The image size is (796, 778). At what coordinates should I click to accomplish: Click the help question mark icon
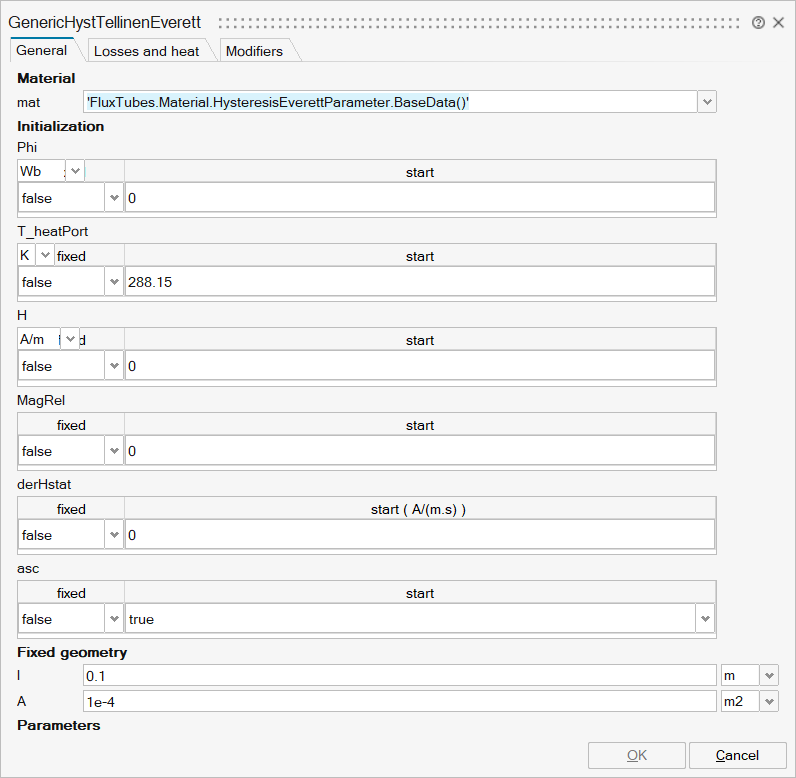759,22
